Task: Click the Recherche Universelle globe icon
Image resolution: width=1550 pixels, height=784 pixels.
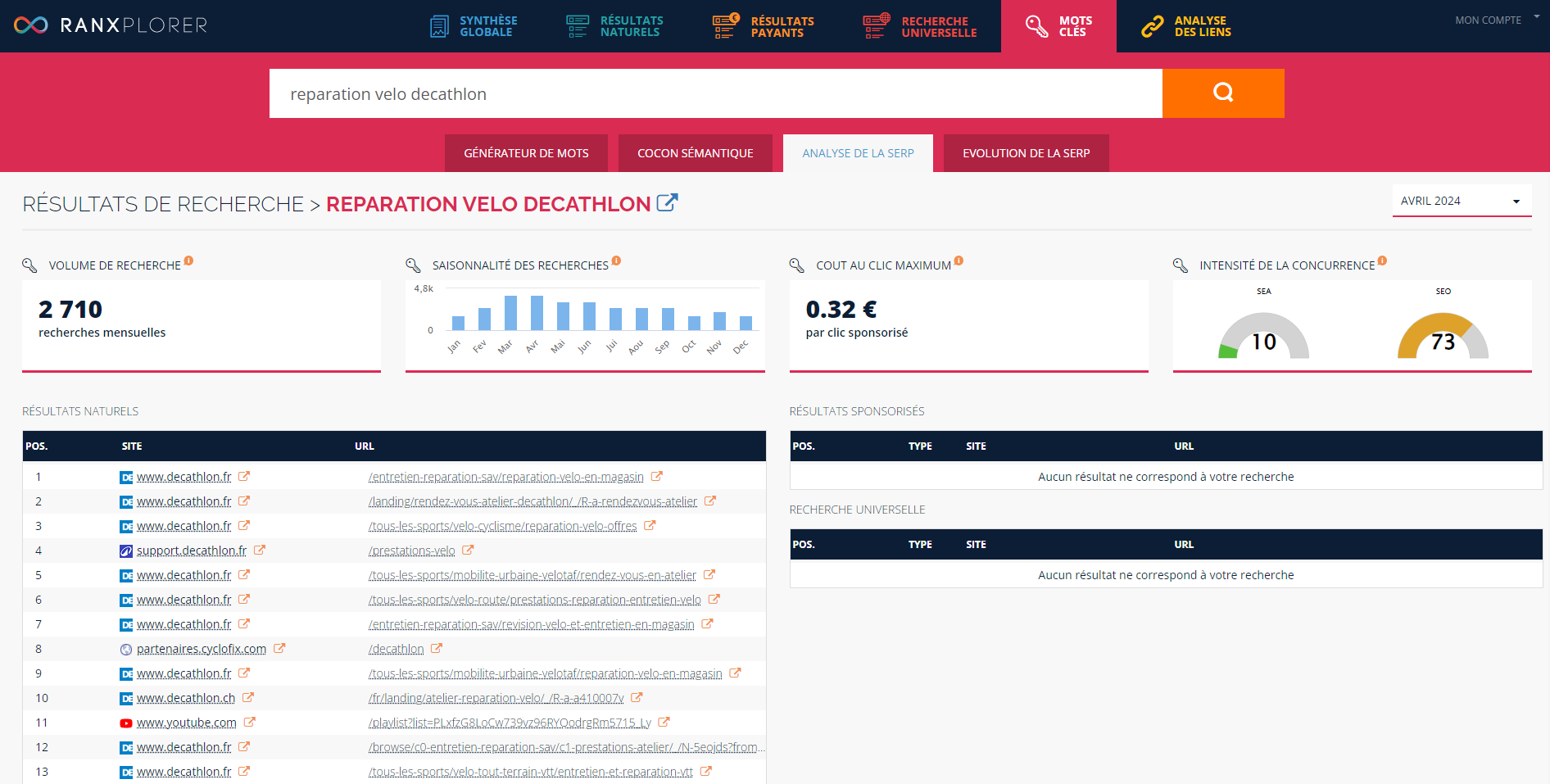Action: [877, 26]
